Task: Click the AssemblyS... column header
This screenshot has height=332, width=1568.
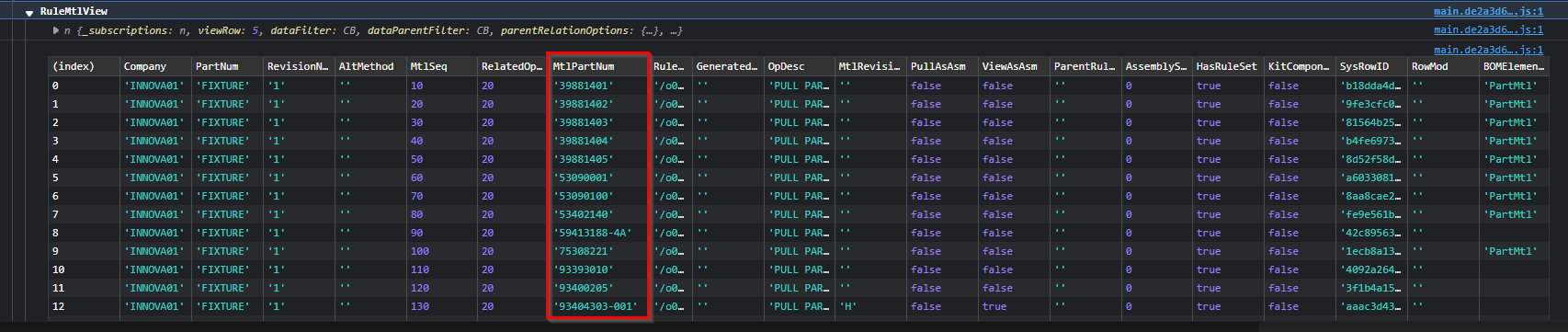Action: click(1158, 66)
